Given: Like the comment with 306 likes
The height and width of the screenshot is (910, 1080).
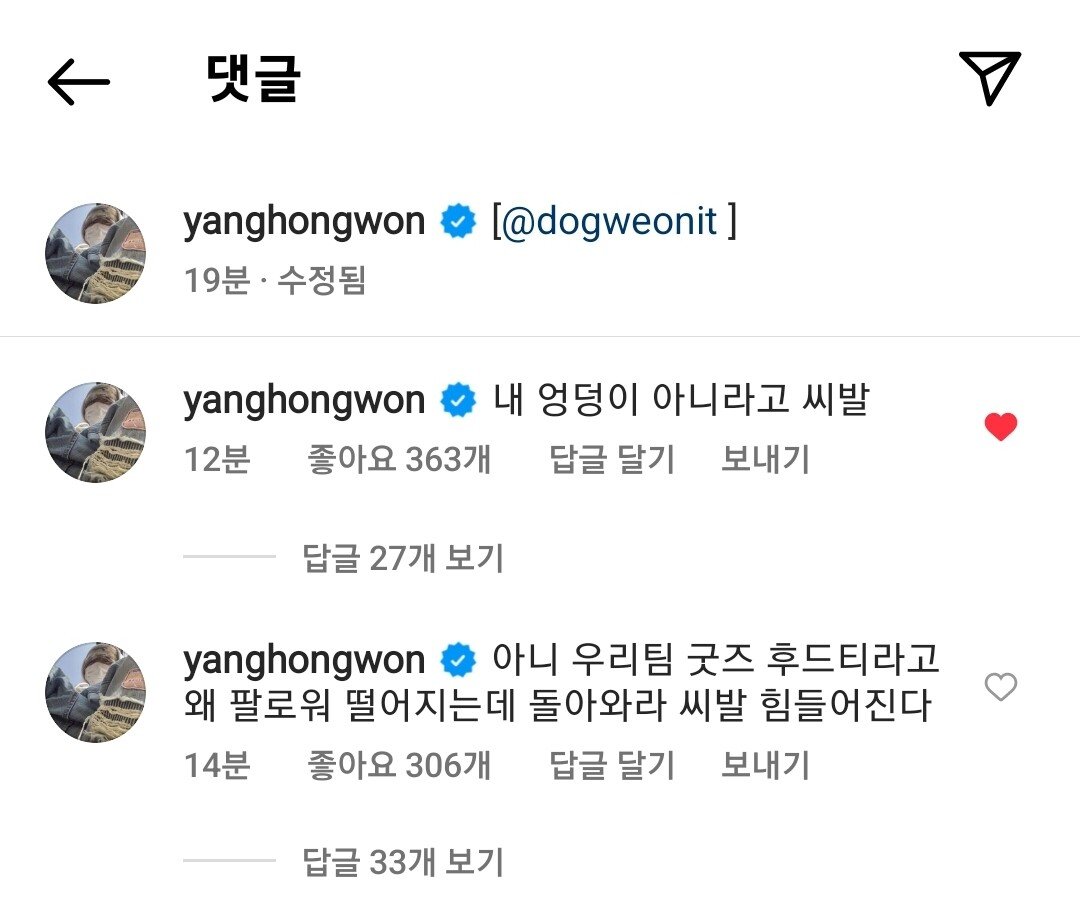Looking at the screenshot, I should pyautogui.click(x=1000, y=687).
